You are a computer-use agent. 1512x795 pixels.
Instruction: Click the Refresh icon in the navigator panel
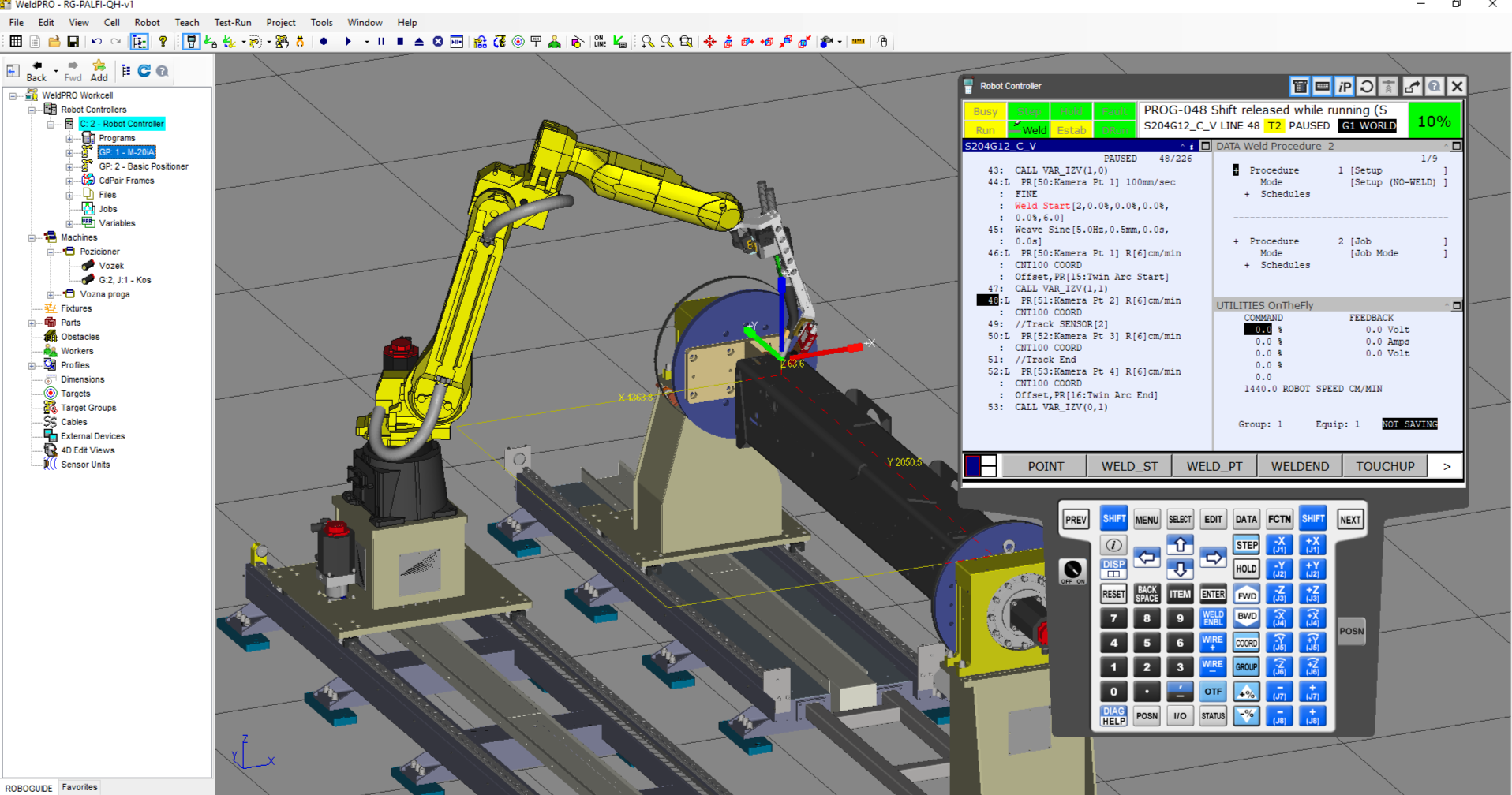click(144, 71)
